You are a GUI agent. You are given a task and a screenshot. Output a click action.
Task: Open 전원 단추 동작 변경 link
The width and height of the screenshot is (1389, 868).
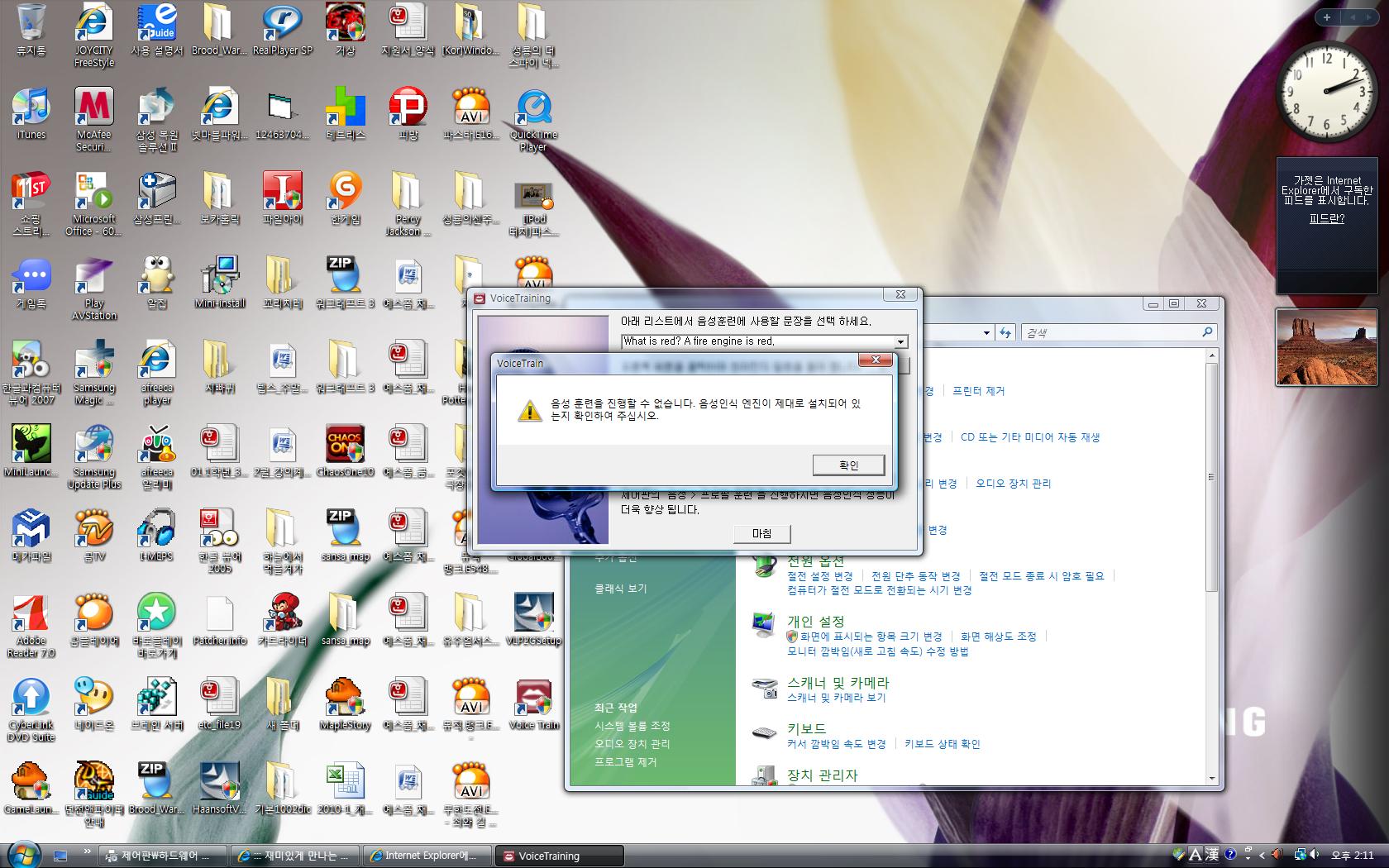pos(916,576)
